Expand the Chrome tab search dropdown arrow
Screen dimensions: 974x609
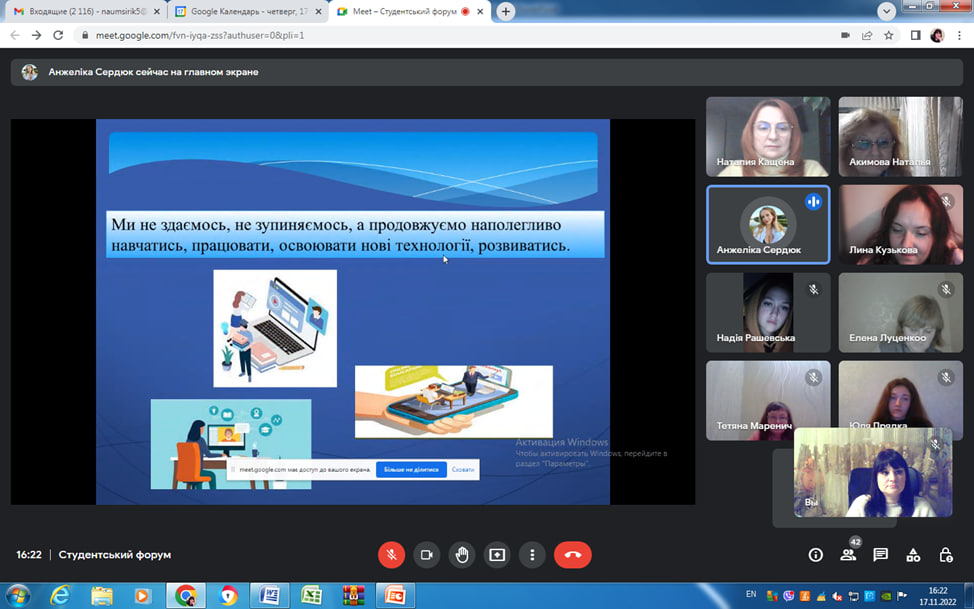click(886, 11)
